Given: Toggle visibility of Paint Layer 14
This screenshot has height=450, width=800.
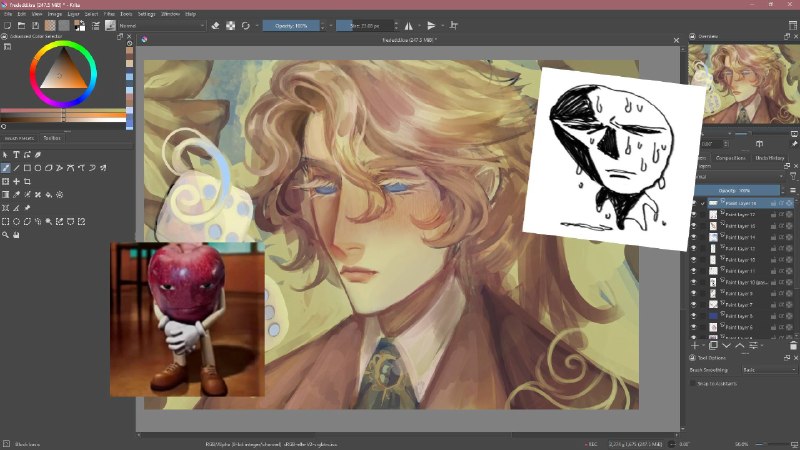Looking at the screenshot, I should pyautogui.click(x=693, y=237).
